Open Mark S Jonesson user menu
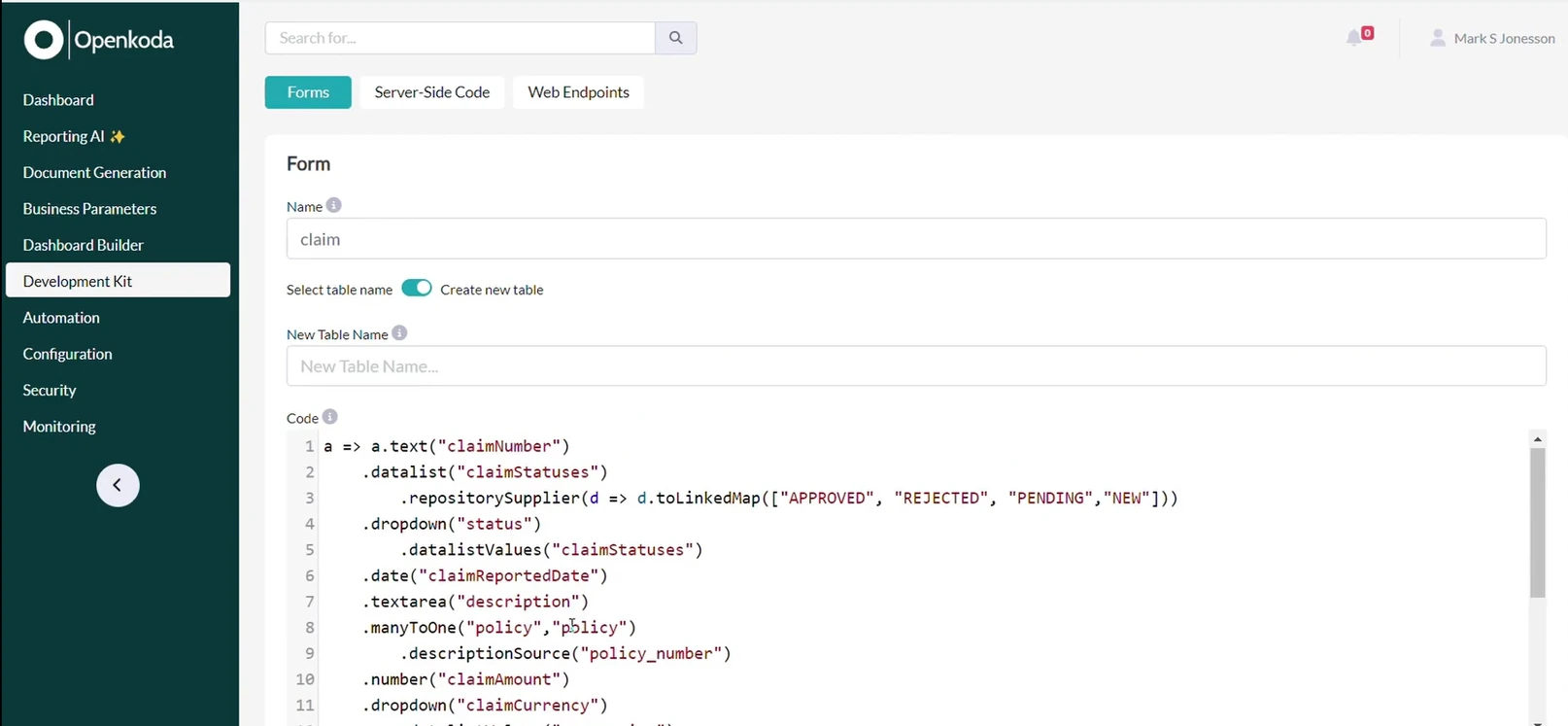Screen dimensions: 1568x726 click(1492, 38)
